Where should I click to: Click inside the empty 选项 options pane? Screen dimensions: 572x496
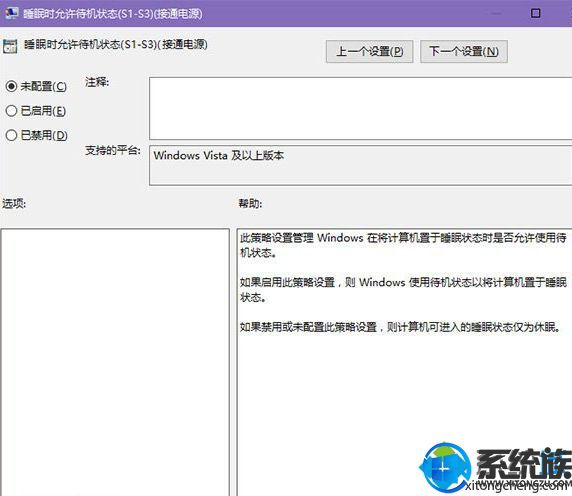115,362
